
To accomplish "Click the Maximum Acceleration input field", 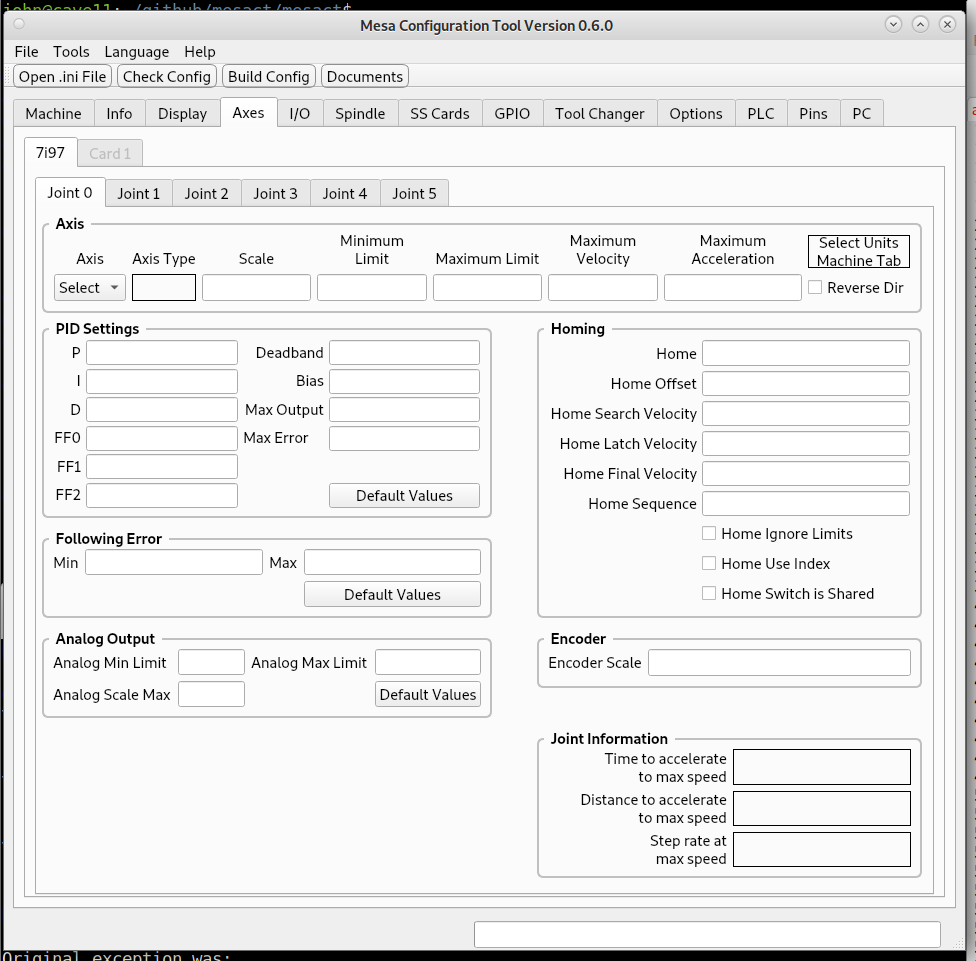I will (x=733, y=288).
